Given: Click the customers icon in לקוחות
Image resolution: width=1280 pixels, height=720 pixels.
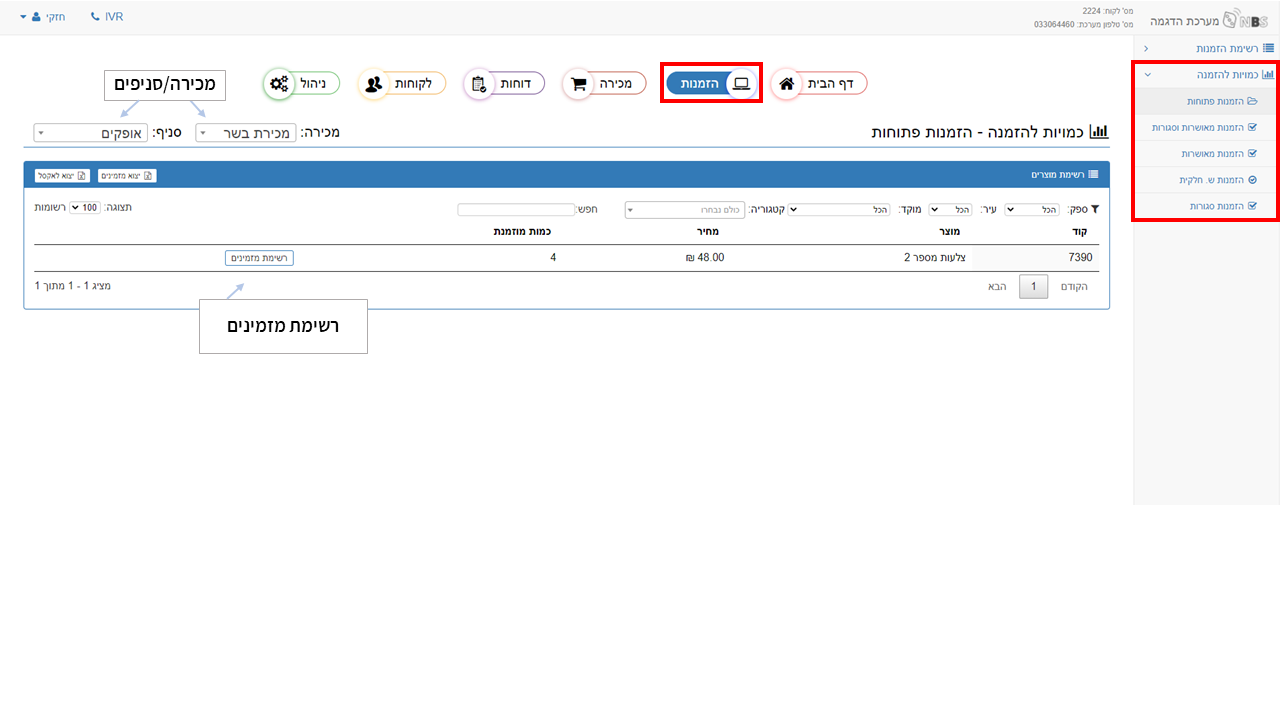Looking at the screenshot, I should point(373,84).
